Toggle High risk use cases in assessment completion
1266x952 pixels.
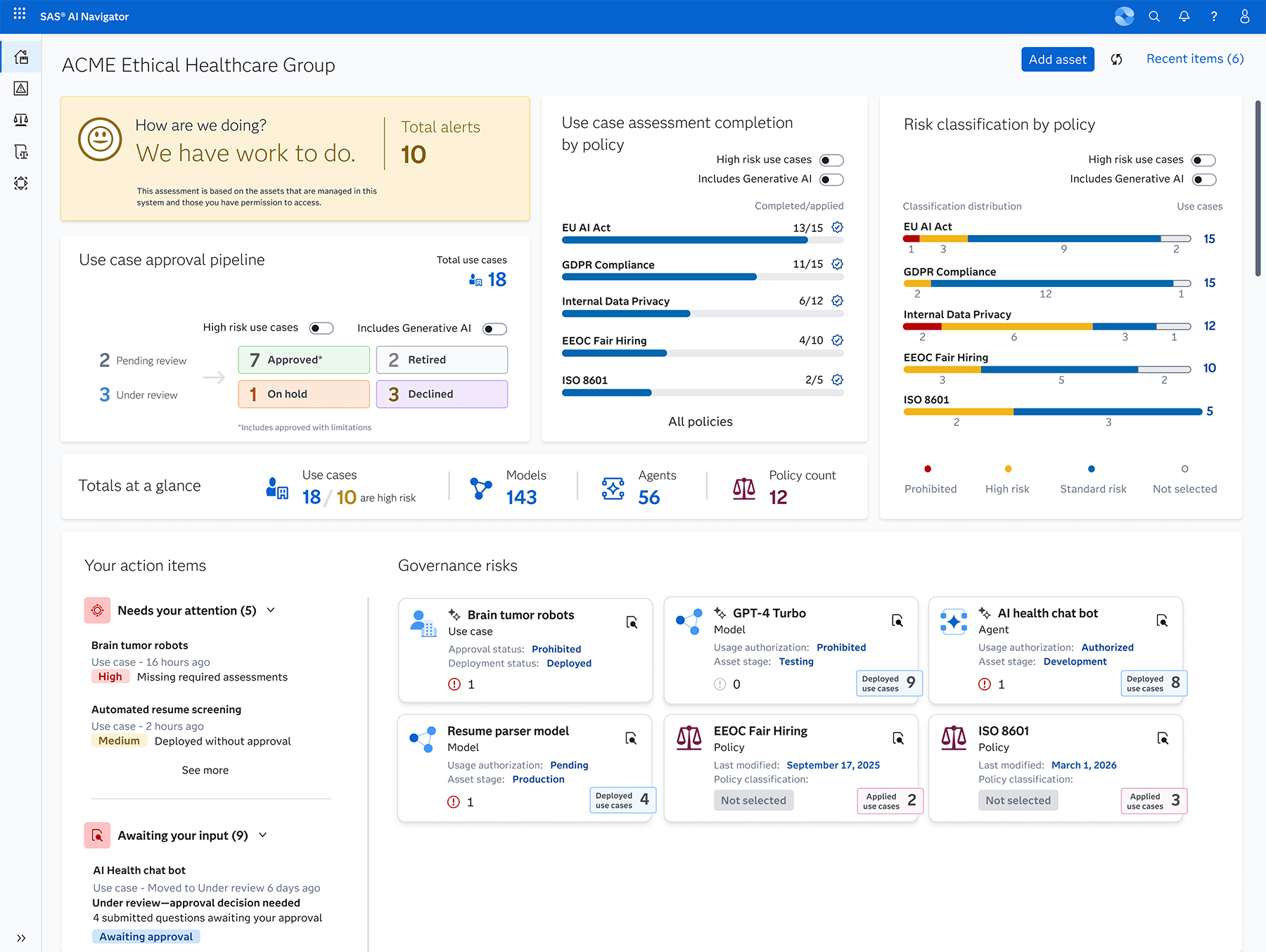[832, 160]
